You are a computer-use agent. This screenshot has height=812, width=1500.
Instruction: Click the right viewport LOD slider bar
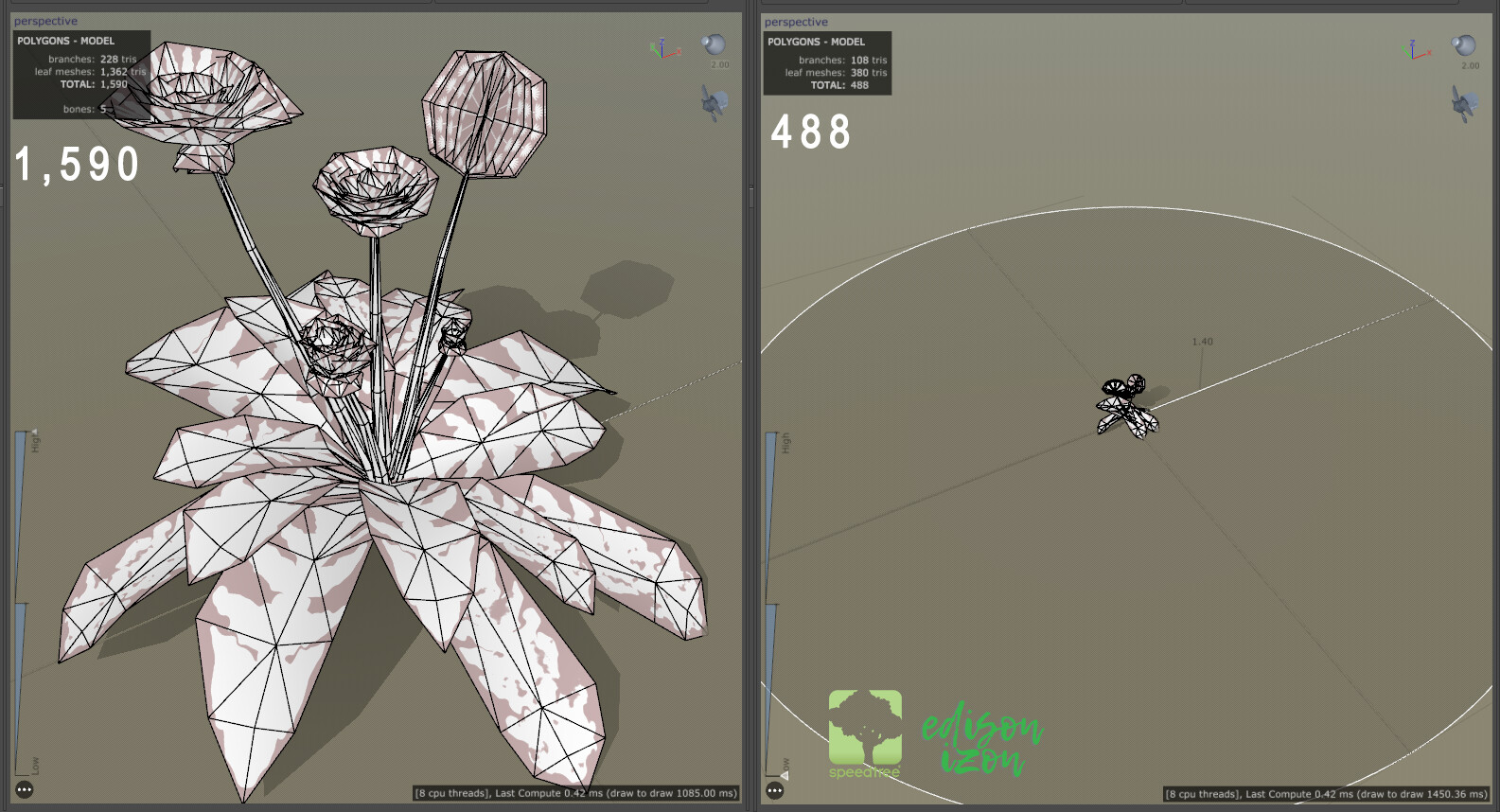click(771, 604)
